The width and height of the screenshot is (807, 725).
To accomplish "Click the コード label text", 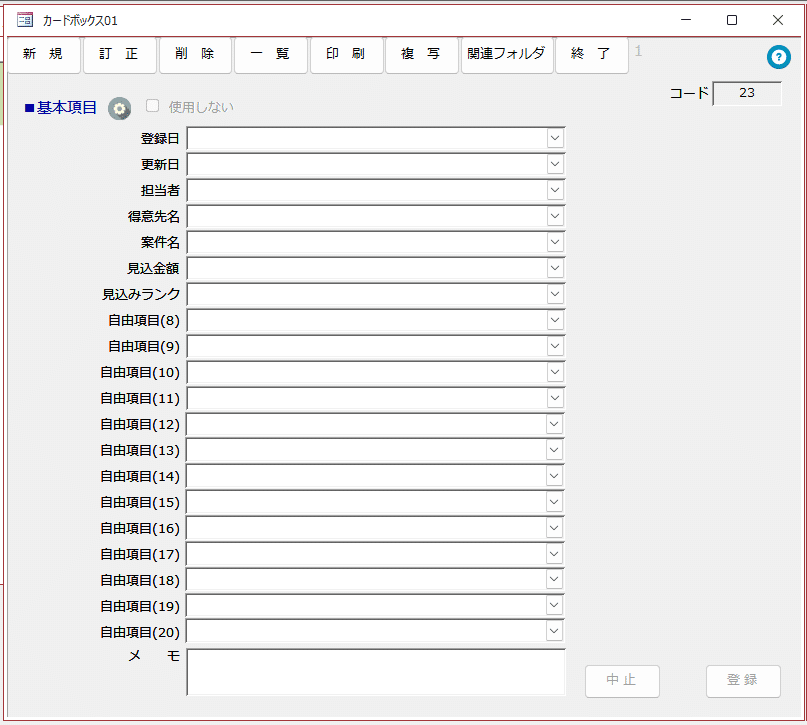I will [x=689, y=93].
